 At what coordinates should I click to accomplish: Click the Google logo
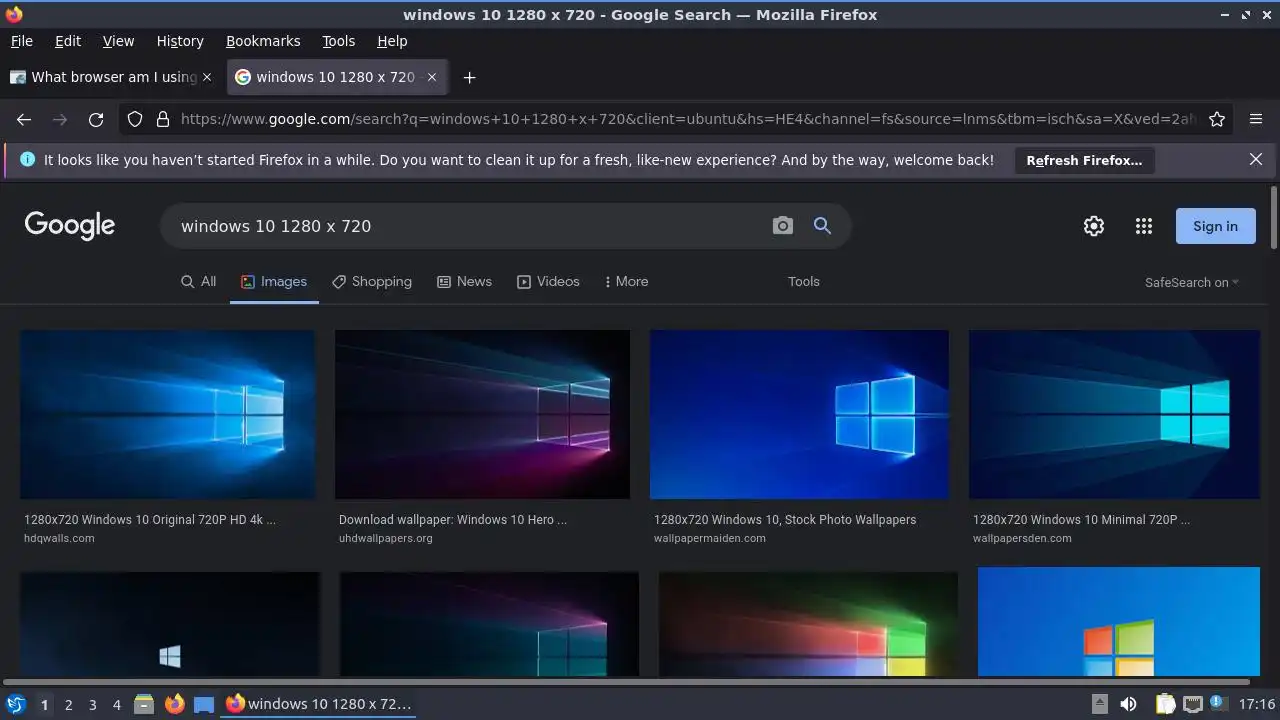click(70, 226)
